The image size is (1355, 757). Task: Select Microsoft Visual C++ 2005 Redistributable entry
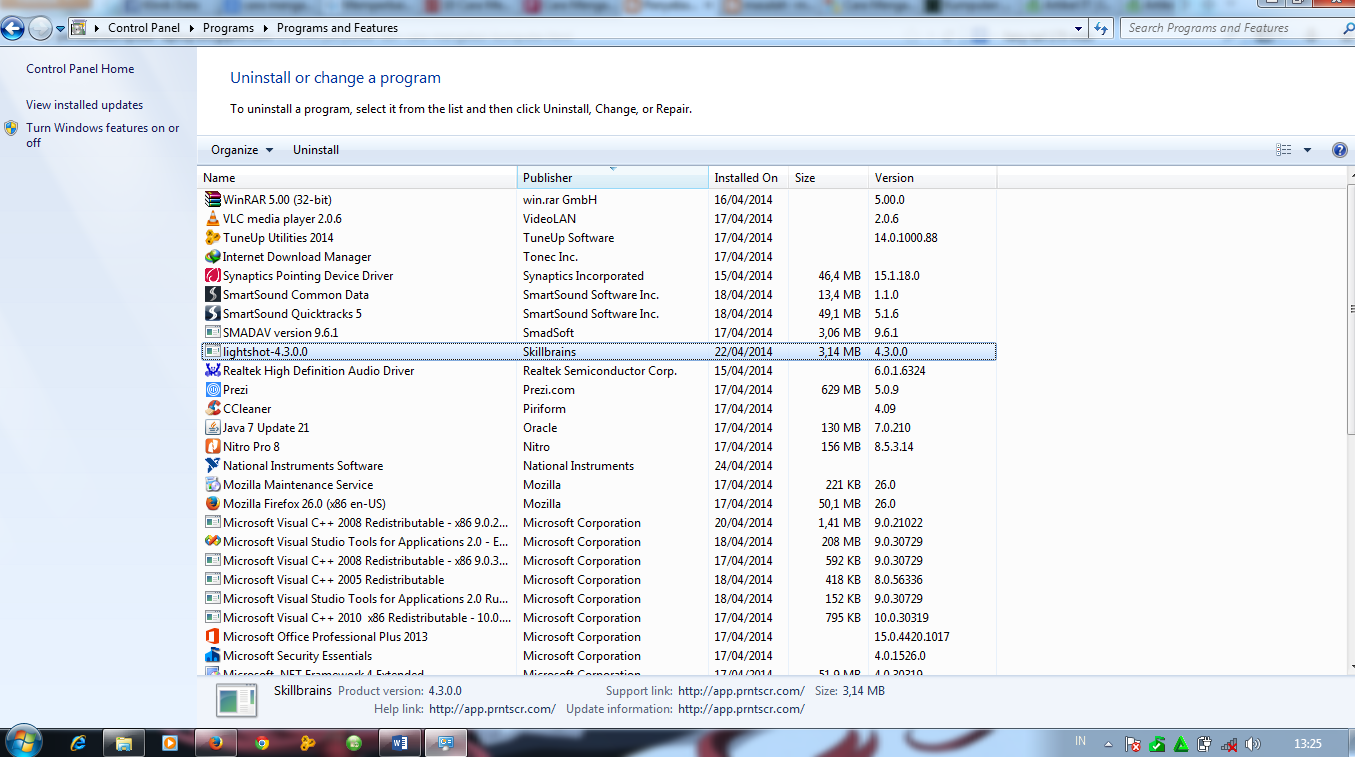(x=598, y=580)
